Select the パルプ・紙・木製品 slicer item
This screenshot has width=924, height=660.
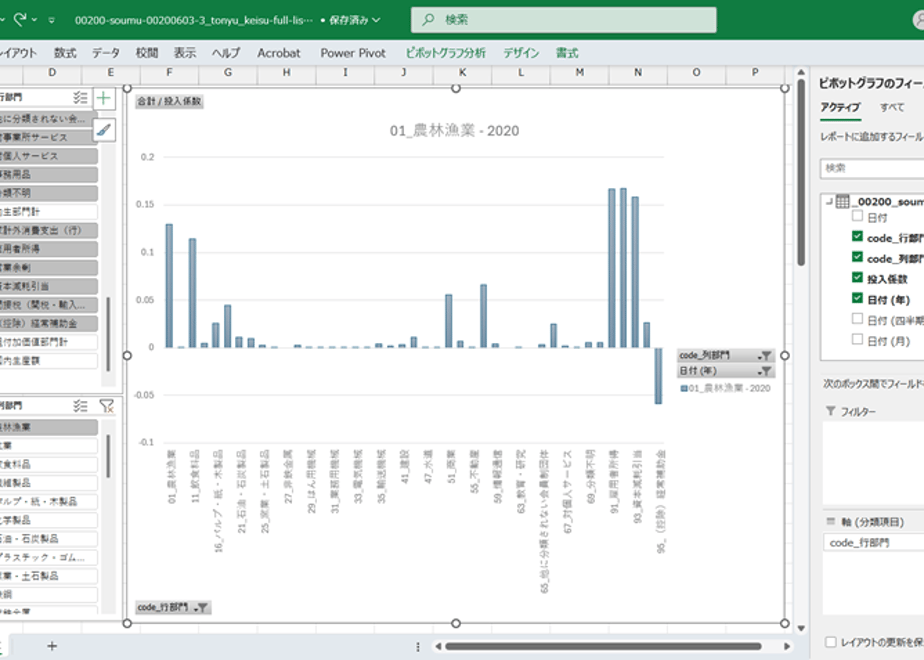(x=48, y=501)
